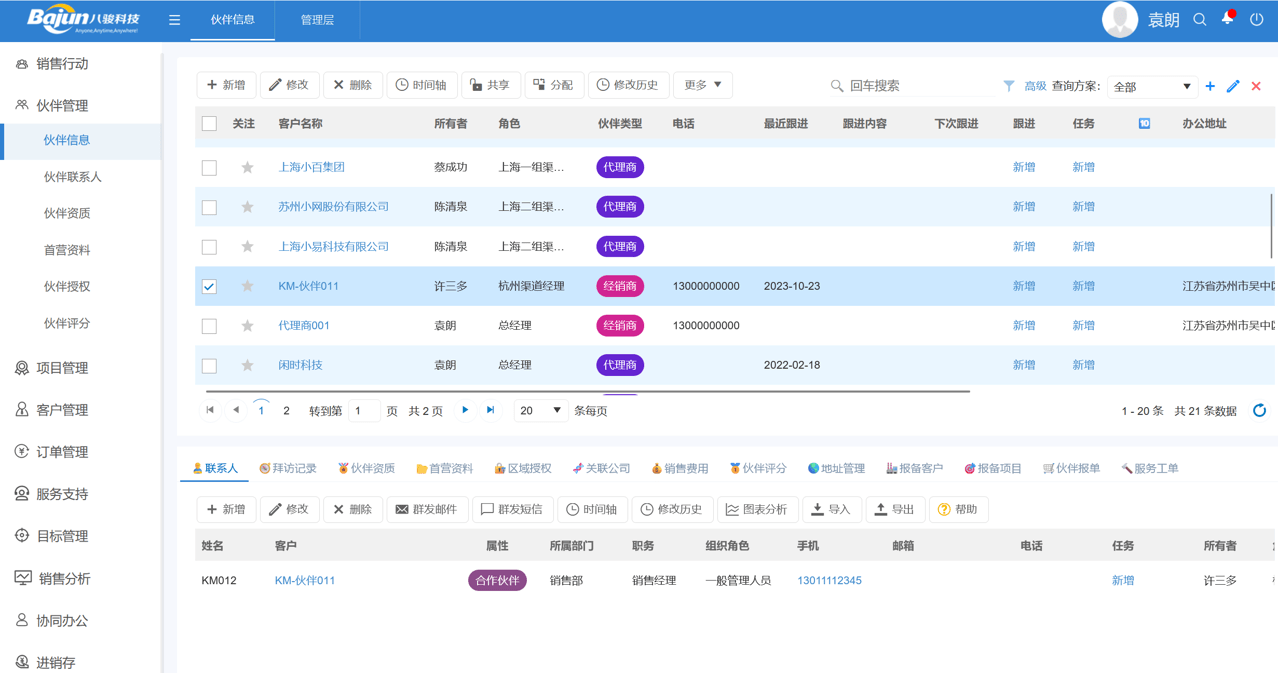Click the 新增 button in the toolbar
1278x673 pixels.
[x=226, y=85]
